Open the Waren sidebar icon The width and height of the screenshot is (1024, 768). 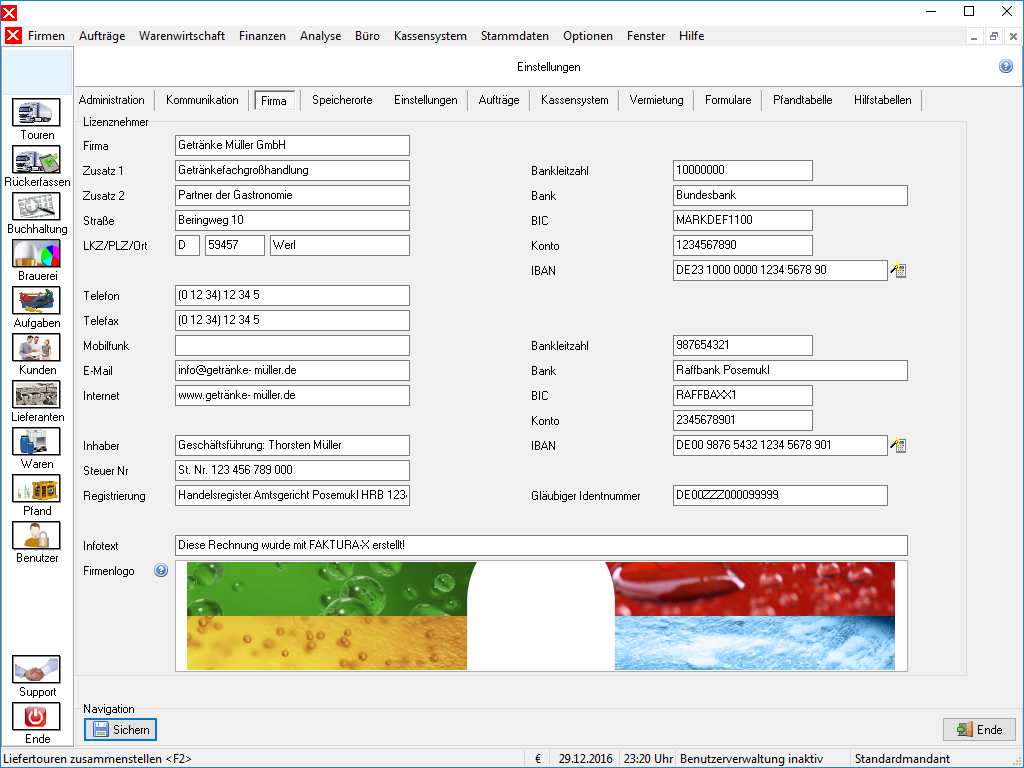[x=36, y=441]
